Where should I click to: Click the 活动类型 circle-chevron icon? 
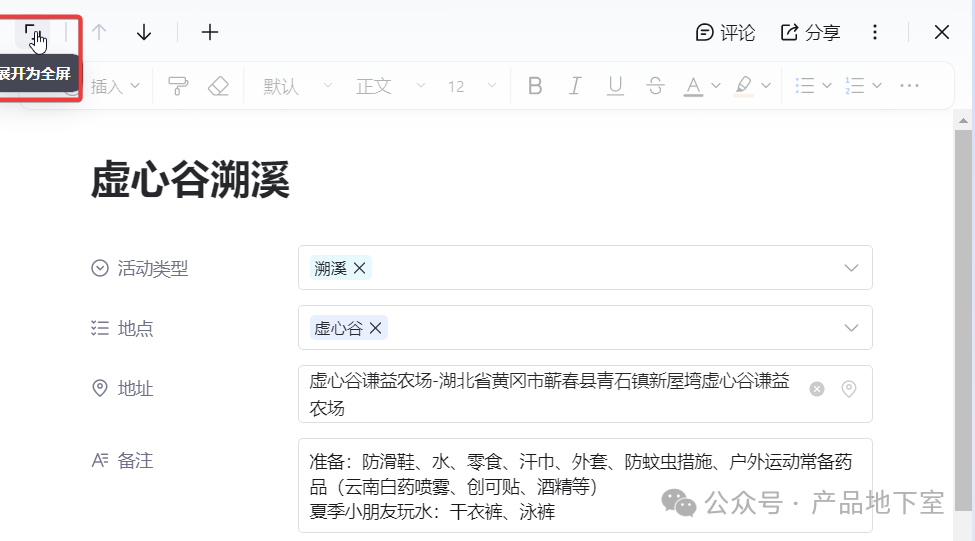99,268
